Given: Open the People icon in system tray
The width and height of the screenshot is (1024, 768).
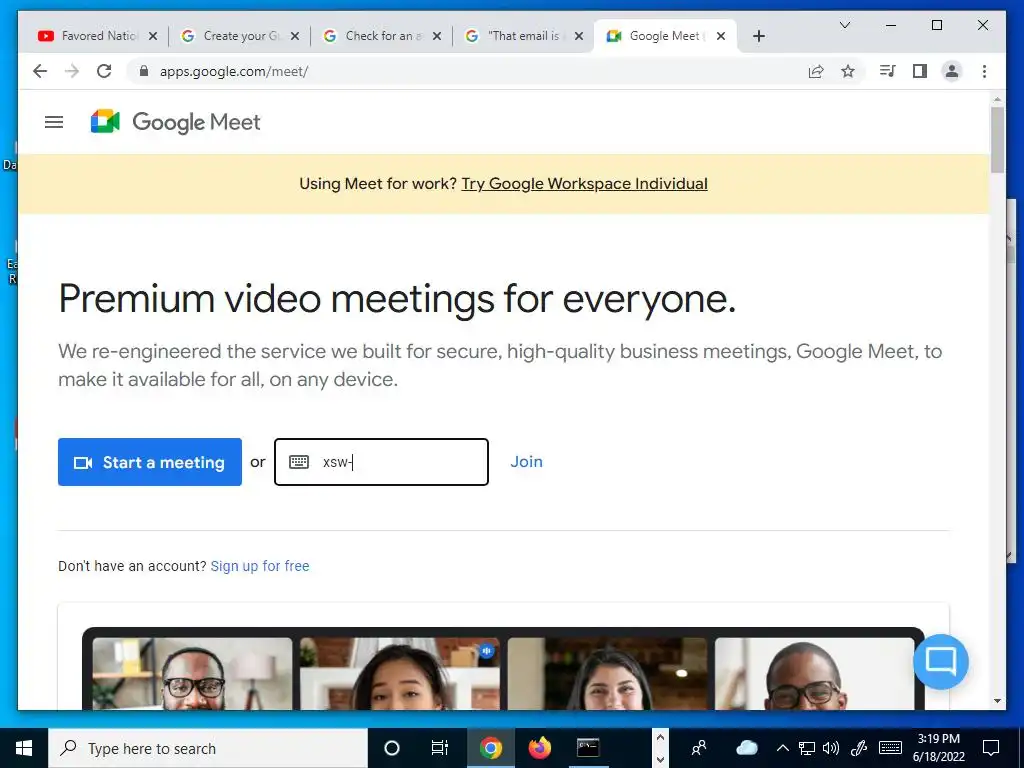Looking at the screenshot, I should point(699,748).
